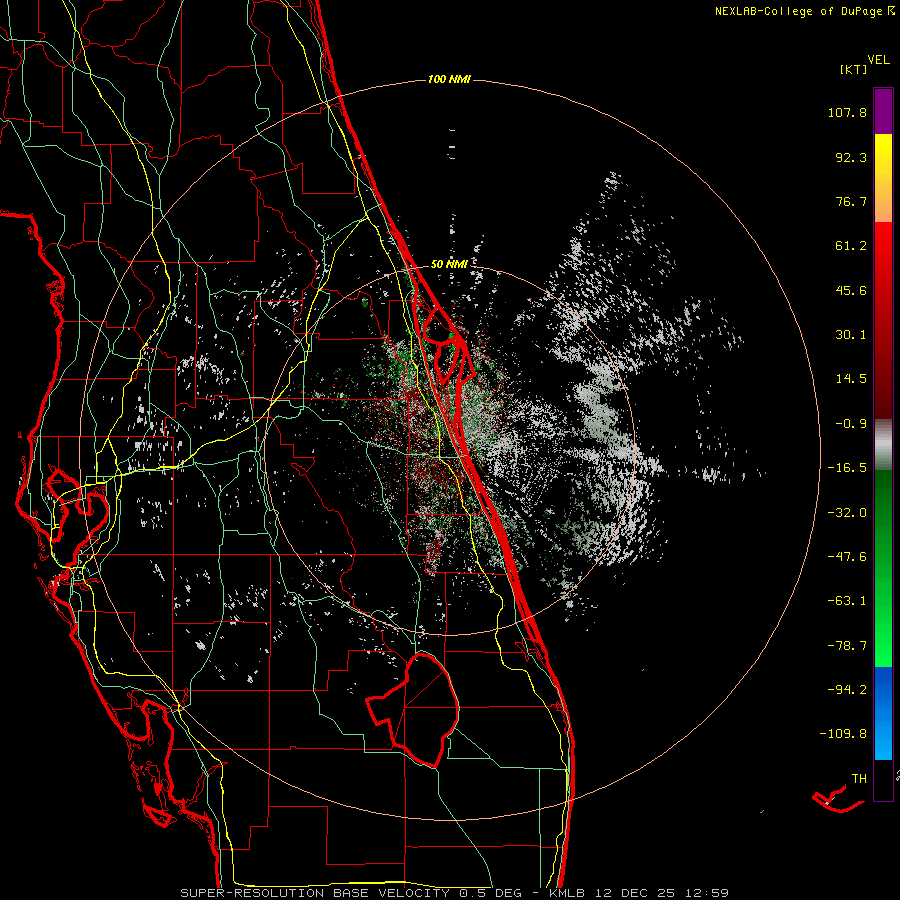900x900 pixels.
Task: Click the -94.2 velocity scale value
Action: click(847, 690)
